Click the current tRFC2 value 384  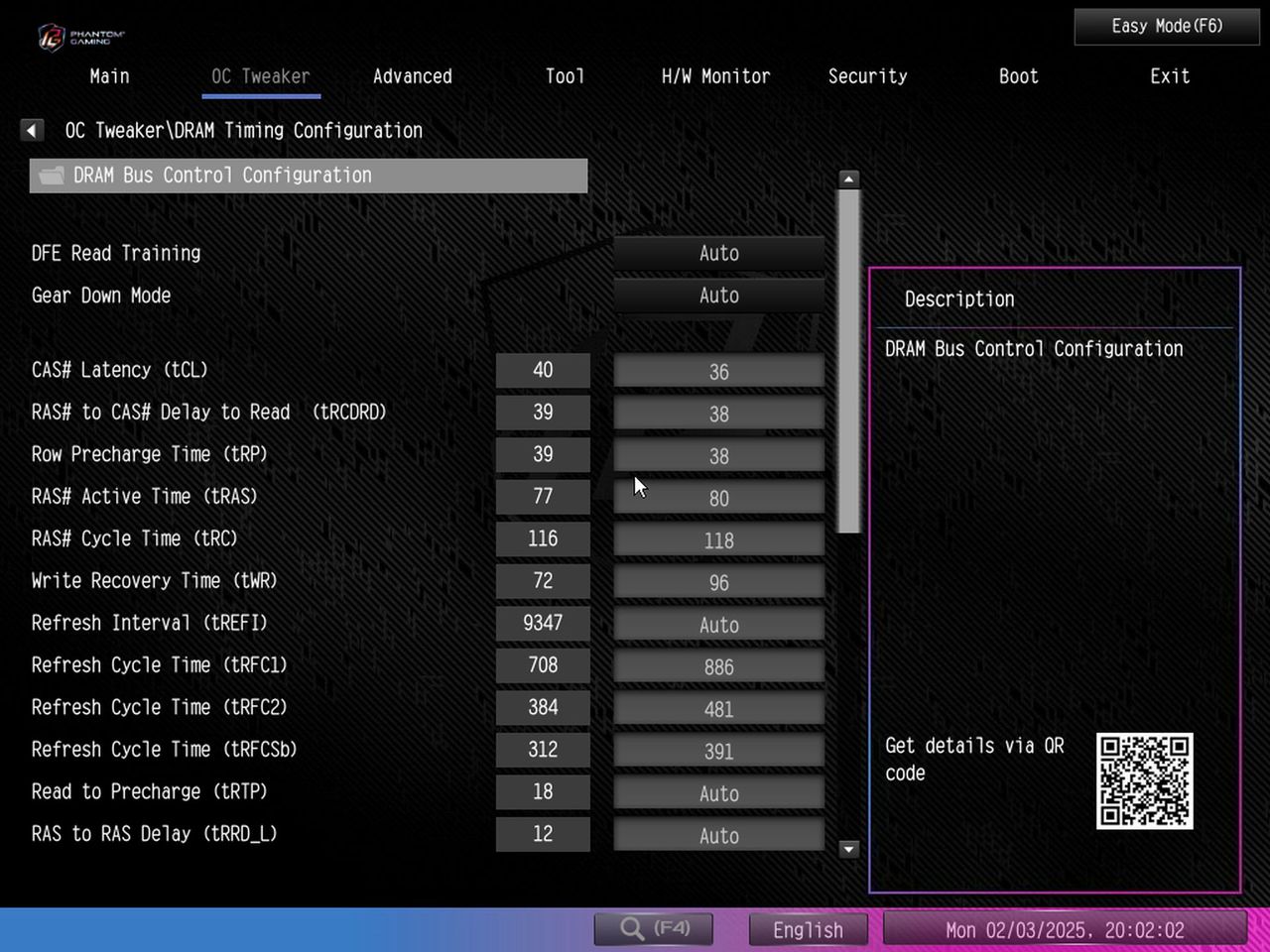tap(543, 707)
